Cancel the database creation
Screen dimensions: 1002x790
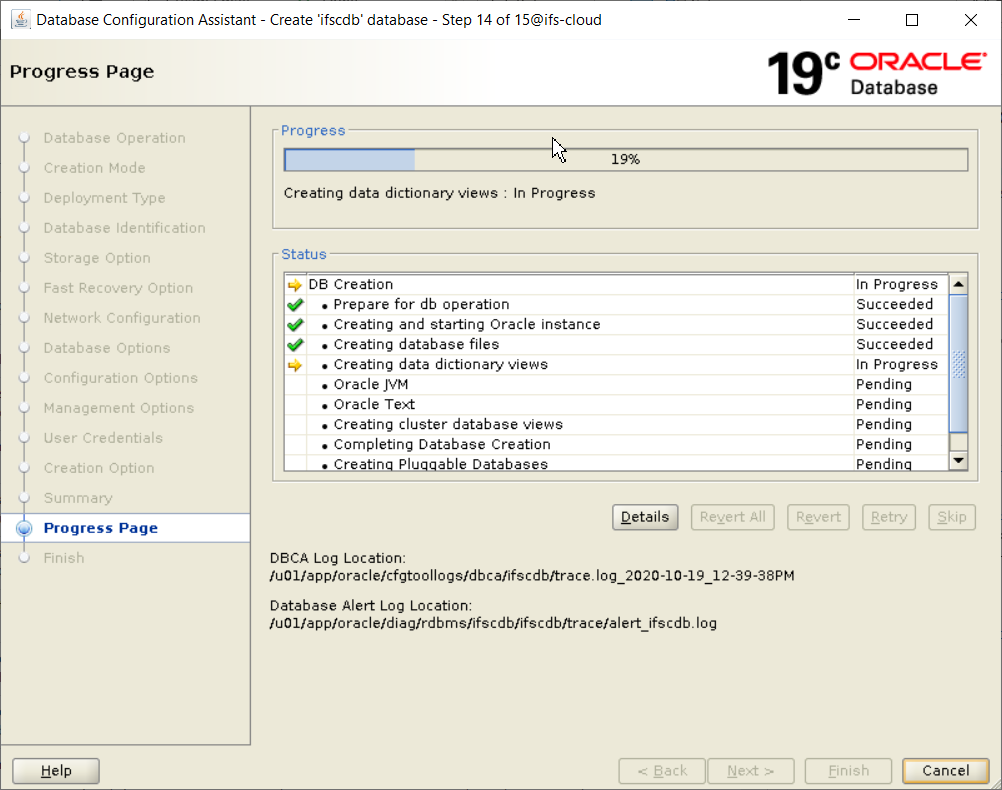pyautogui.click(x=946, y=771)
